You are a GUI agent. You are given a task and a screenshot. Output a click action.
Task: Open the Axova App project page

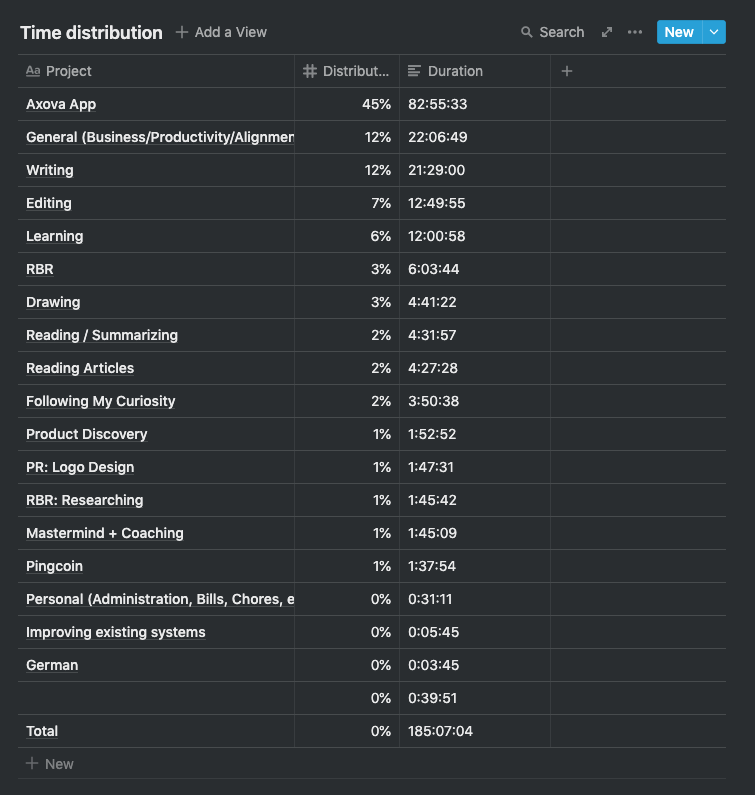coord(61,104)
